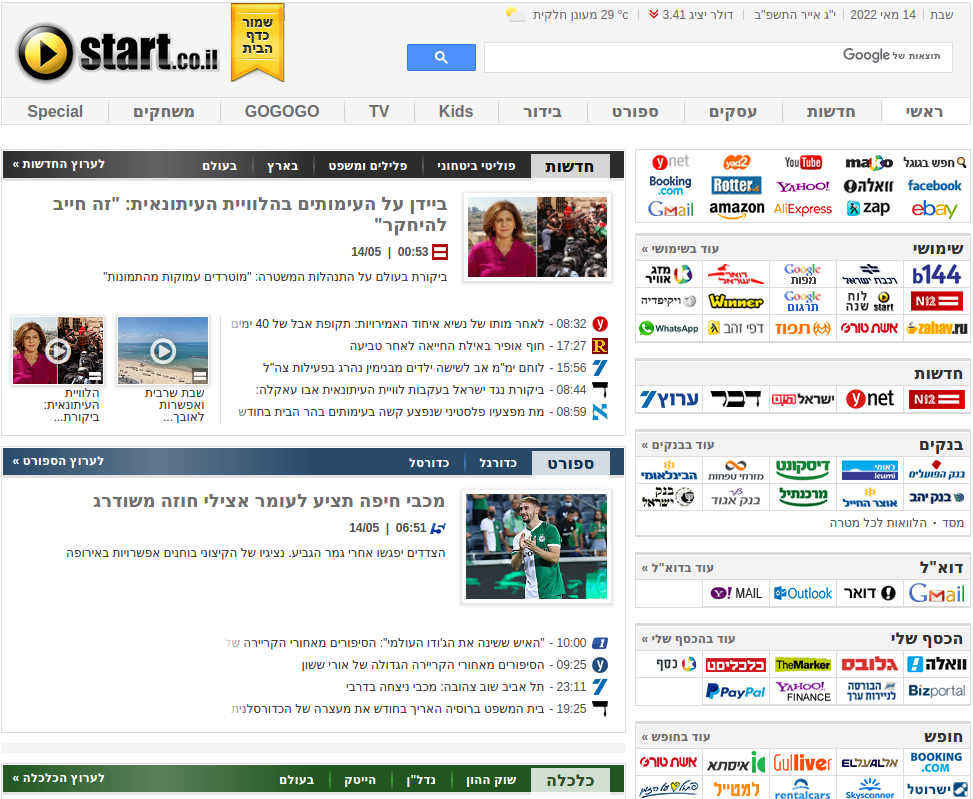Go to לערוץ החדשות channel link
973x799 pixels.
[x=59, y=164]
